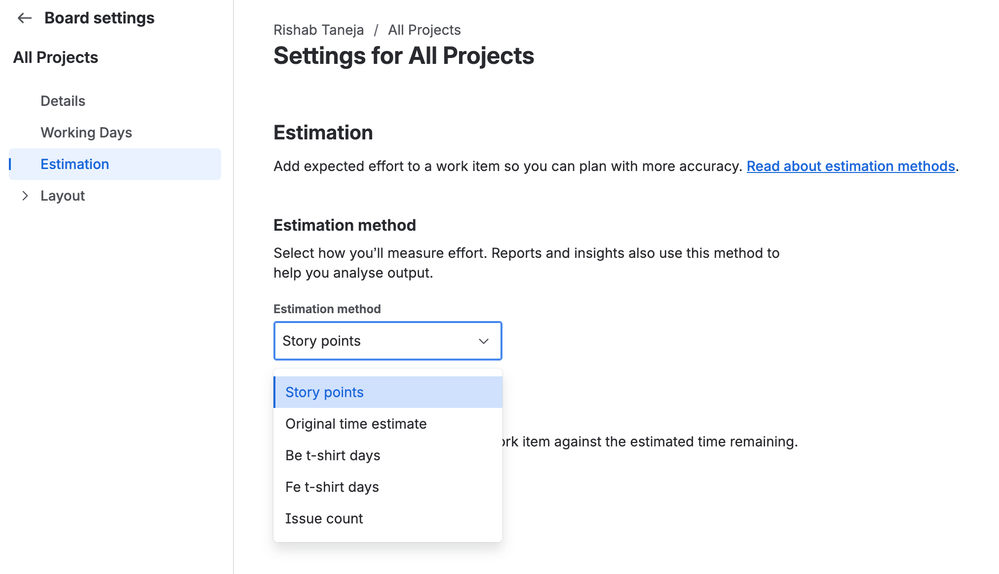Go to Working Days settings
Image resolution: width=999 pixels, height=574 pixels.
[86, 133]
